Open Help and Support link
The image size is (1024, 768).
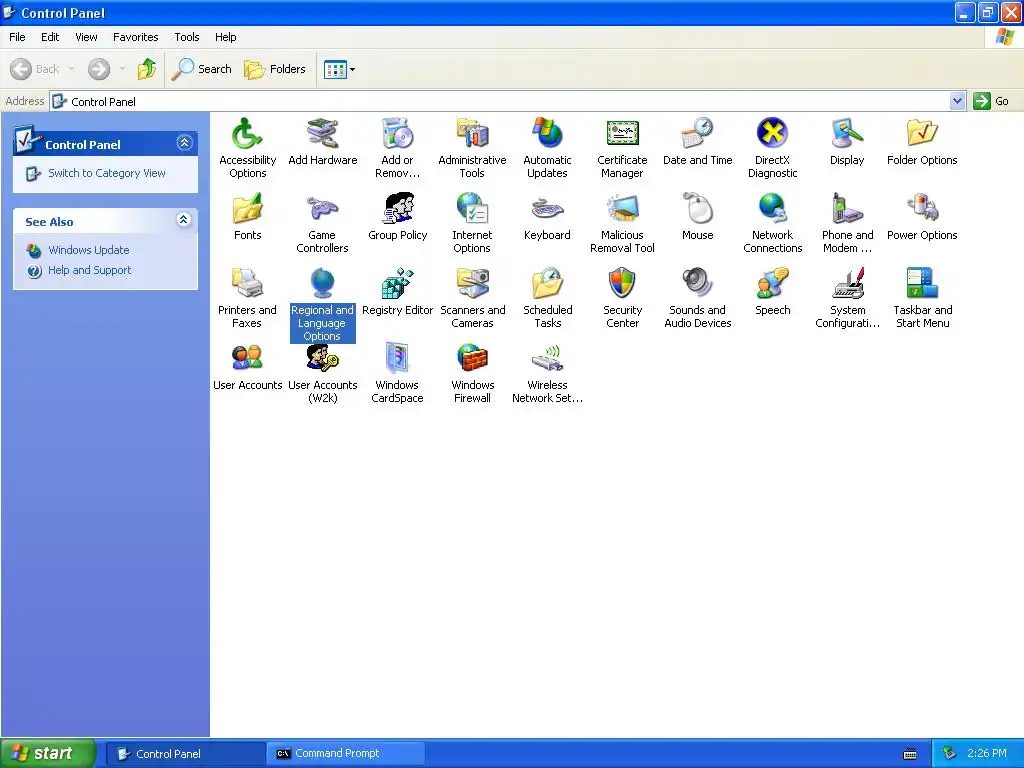click(x=89, y=270)
